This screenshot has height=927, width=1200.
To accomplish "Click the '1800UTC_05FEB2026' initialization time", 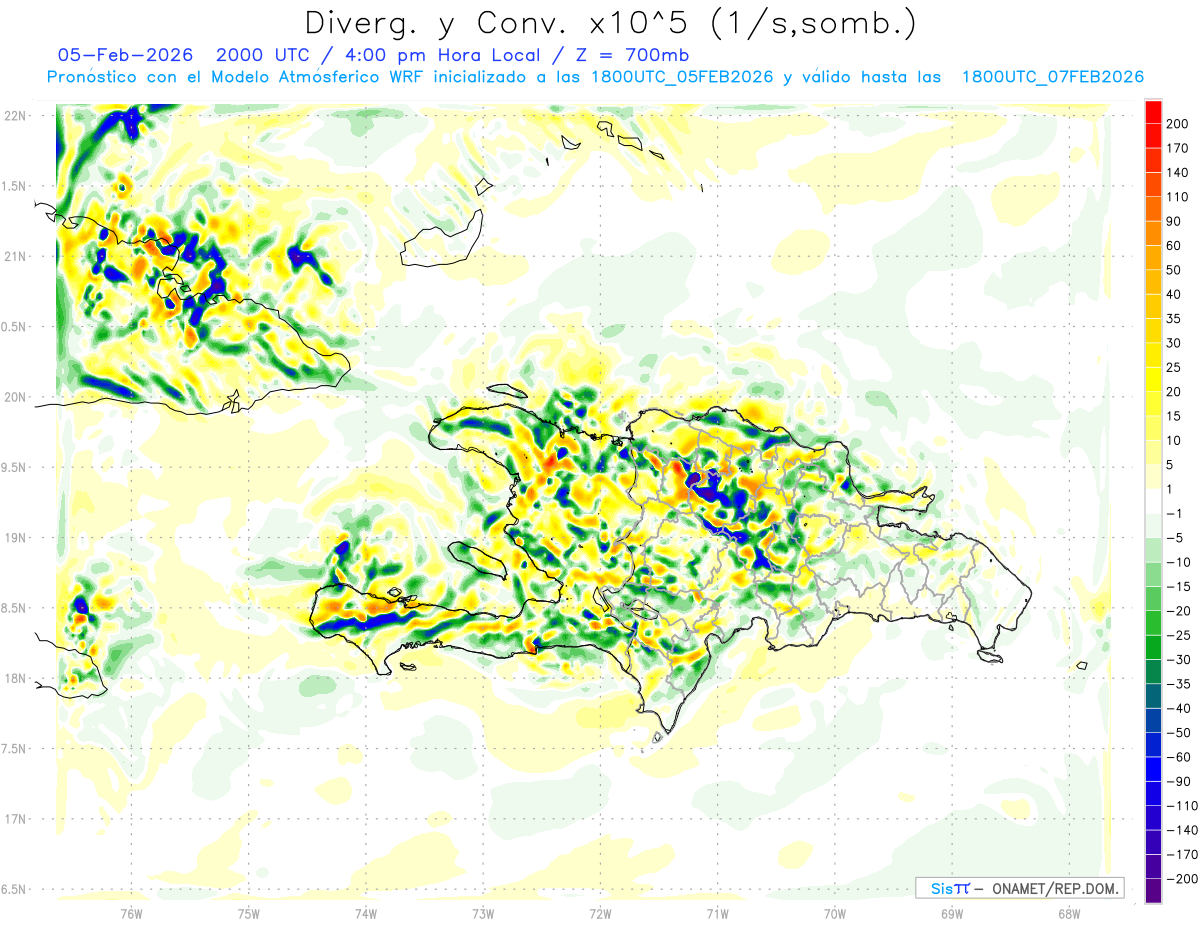I will pos(683,77).
